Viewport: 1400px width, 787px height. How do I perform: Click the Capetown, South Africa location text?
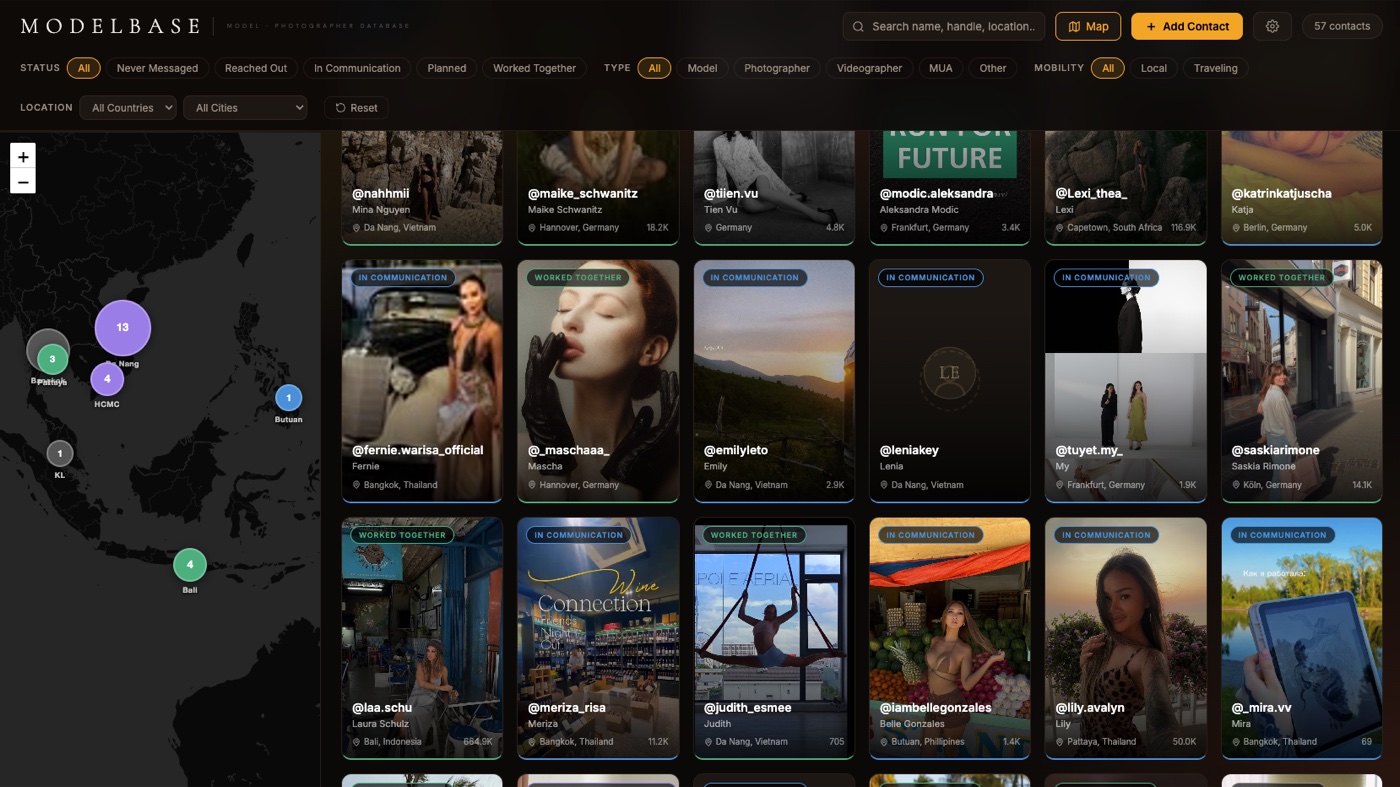click(x=1115, y=228)
